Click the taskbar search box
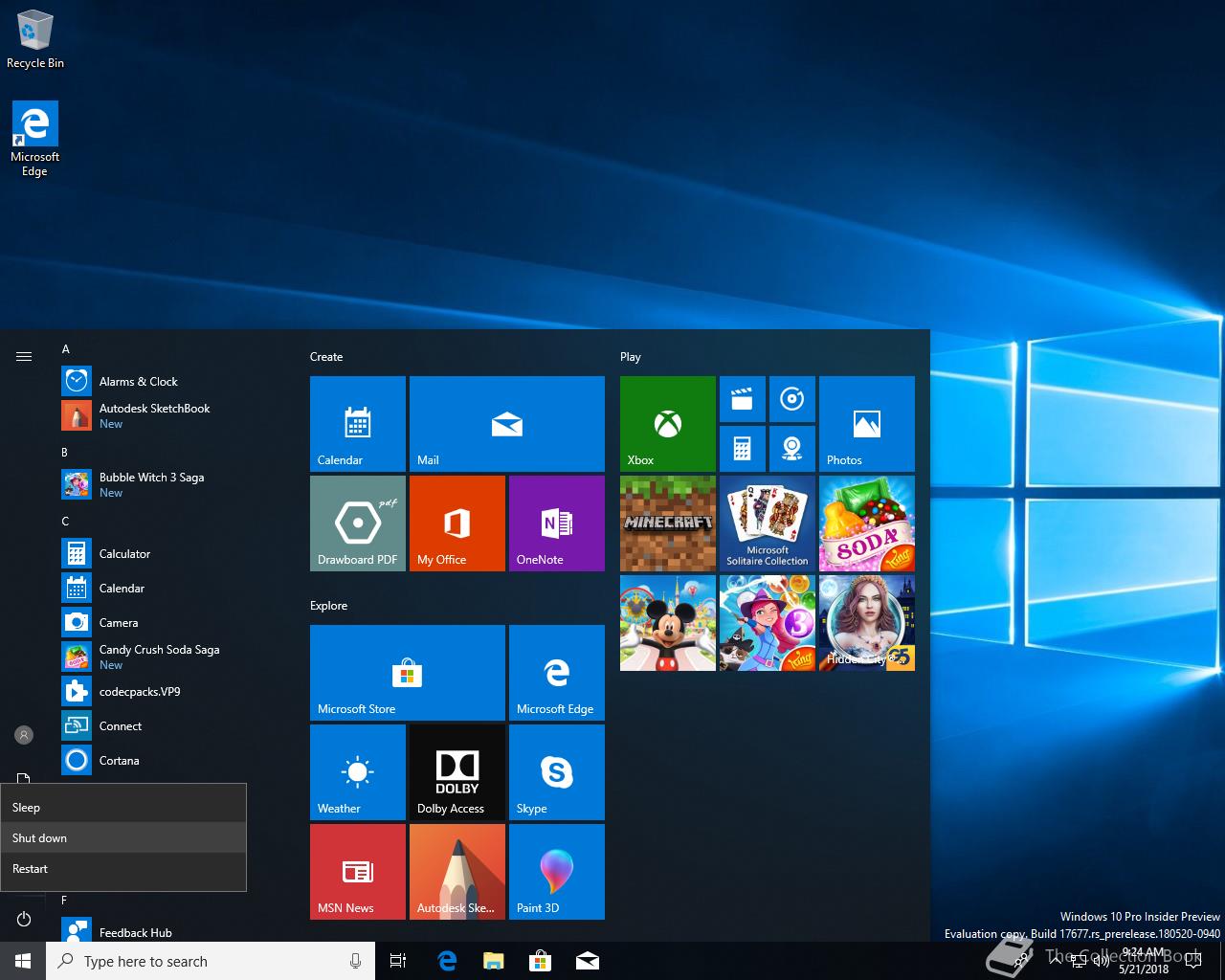This screenshot has width=1225, height=980. (x=211, y=961)
